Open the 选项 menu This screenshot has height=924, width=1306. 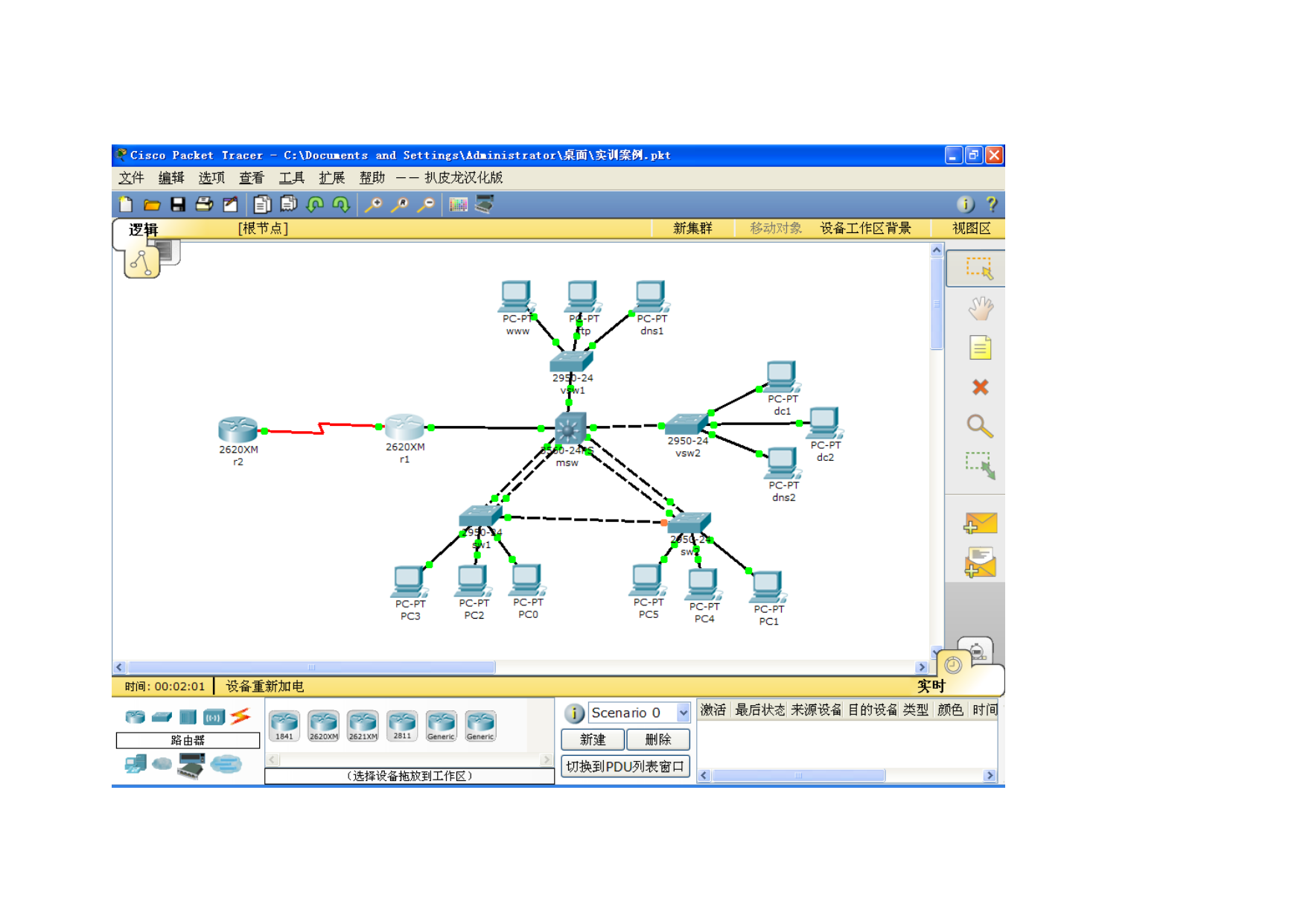tap(211, 178)
